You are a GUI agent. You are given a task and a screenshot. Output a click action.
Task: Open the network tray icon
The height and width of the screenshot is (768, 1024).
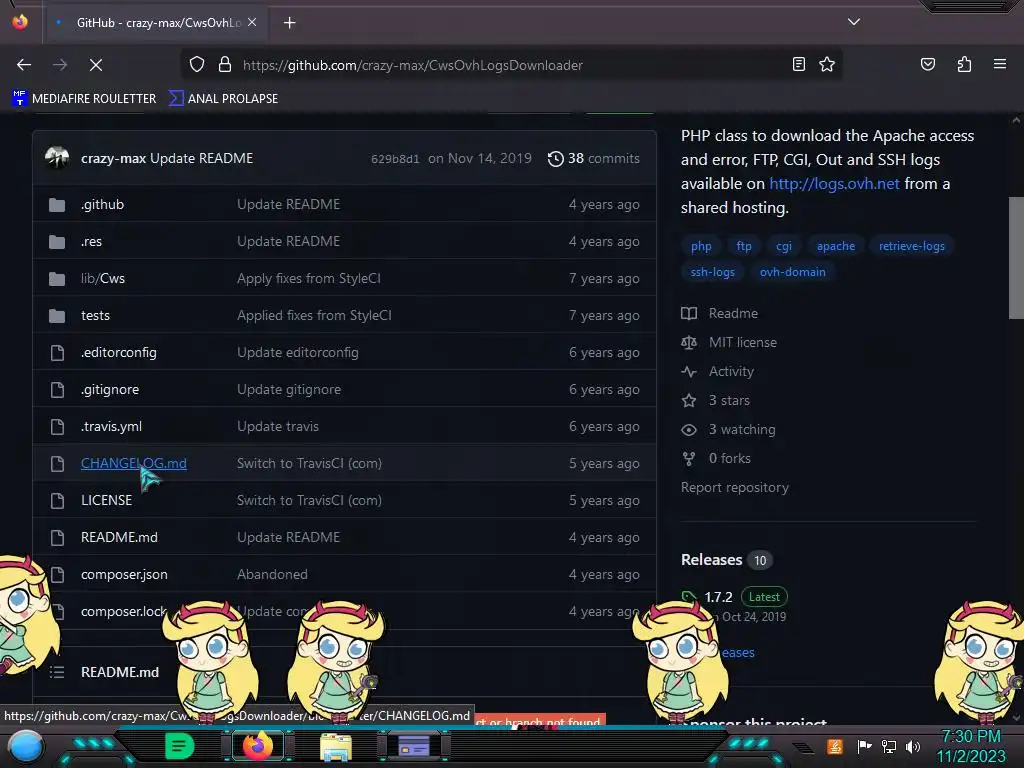pos(889,746)
